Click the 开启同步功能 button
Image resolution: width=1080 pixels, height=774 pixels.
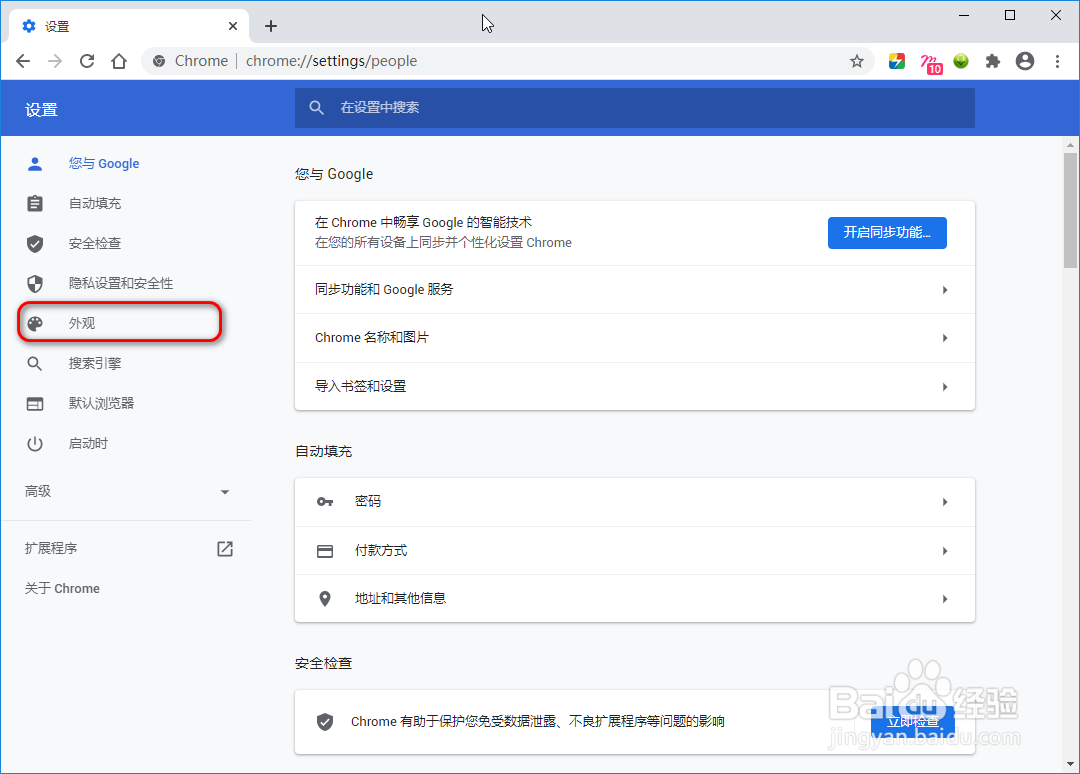click(887, 233)
